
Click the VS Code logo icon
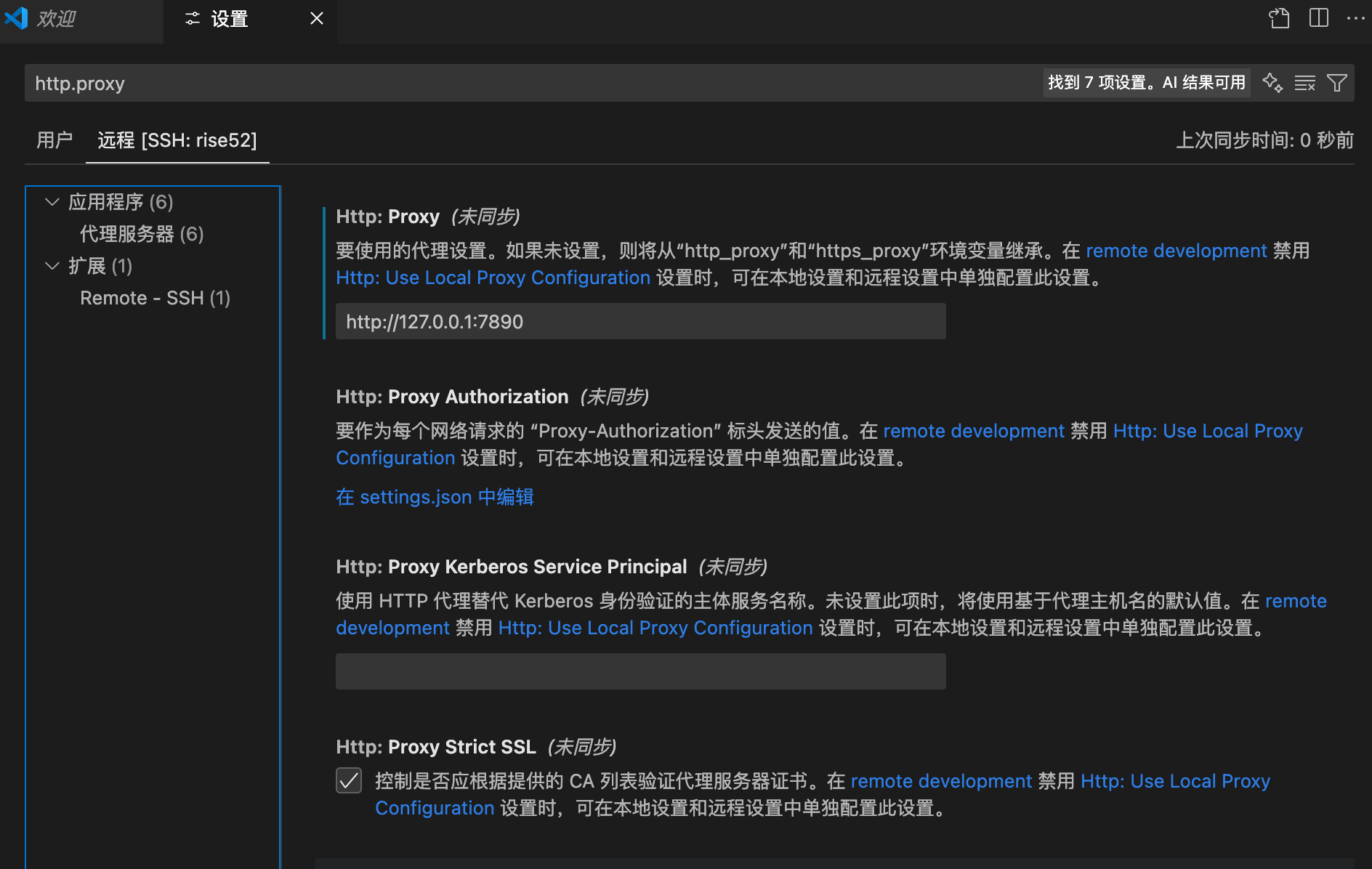click(x=16, y=18)
